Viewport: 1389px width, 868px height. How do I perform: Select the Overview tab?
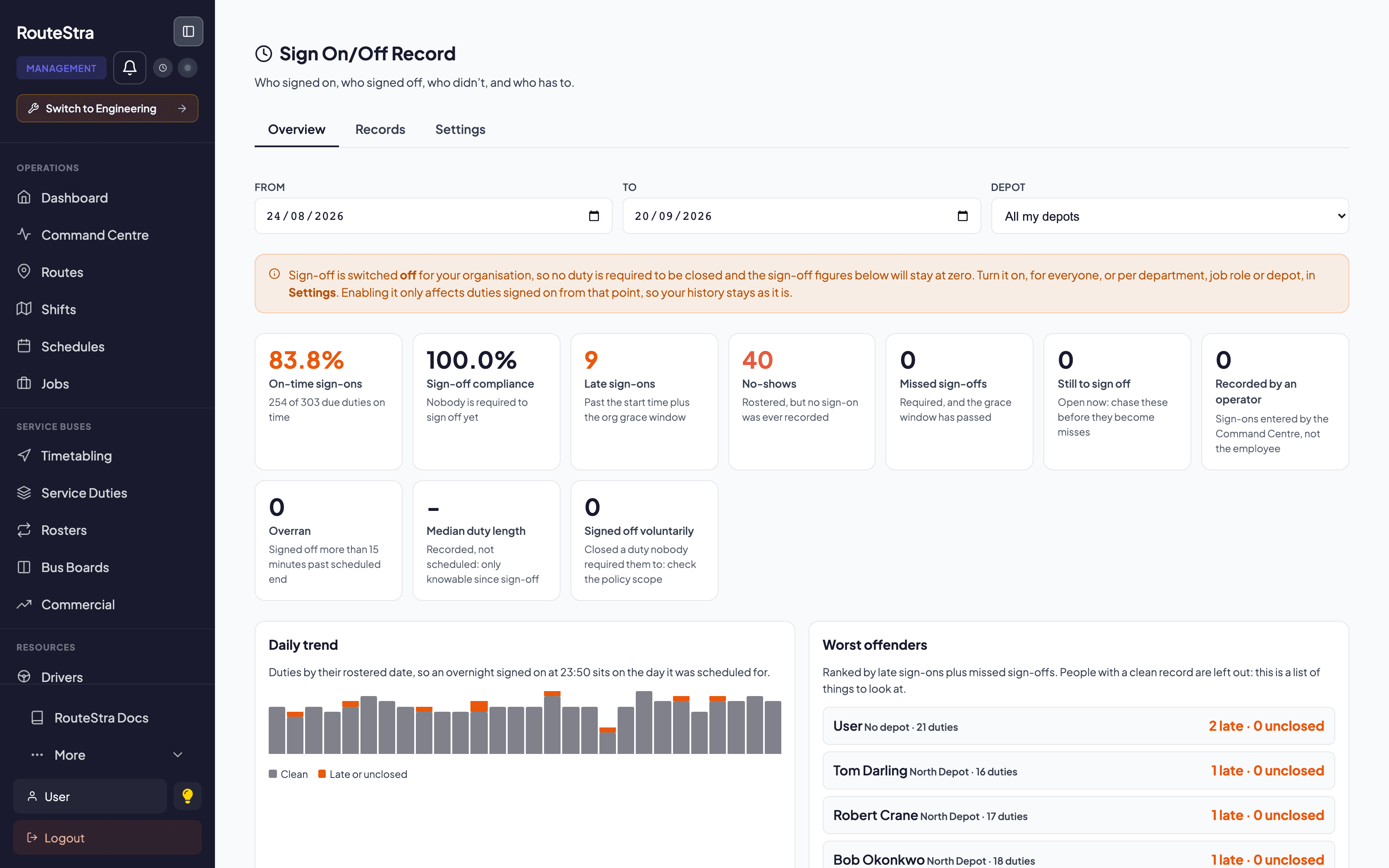297,130
